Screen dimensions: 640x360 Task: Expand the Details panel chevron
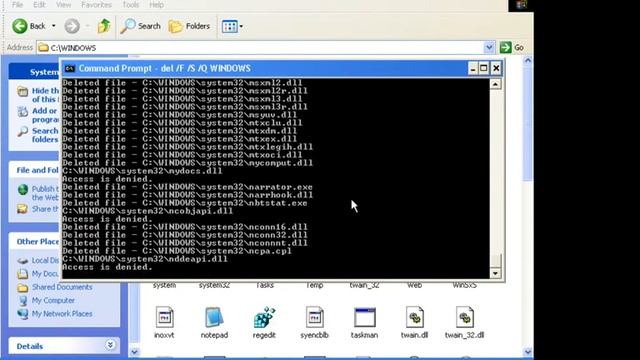point(110,345)
